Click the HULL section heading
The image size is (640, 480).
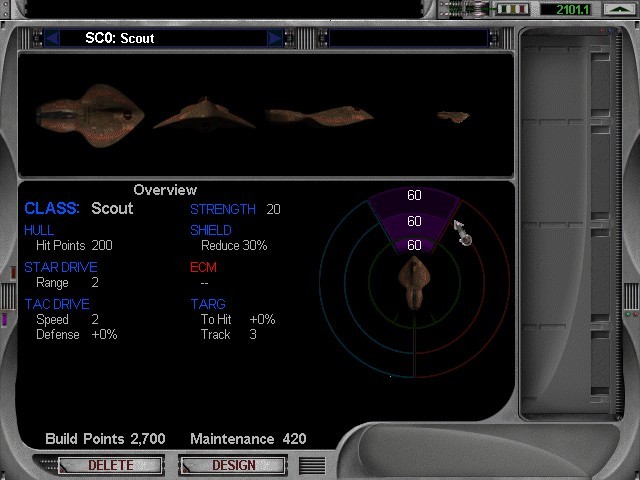click(x=39, y=230)
